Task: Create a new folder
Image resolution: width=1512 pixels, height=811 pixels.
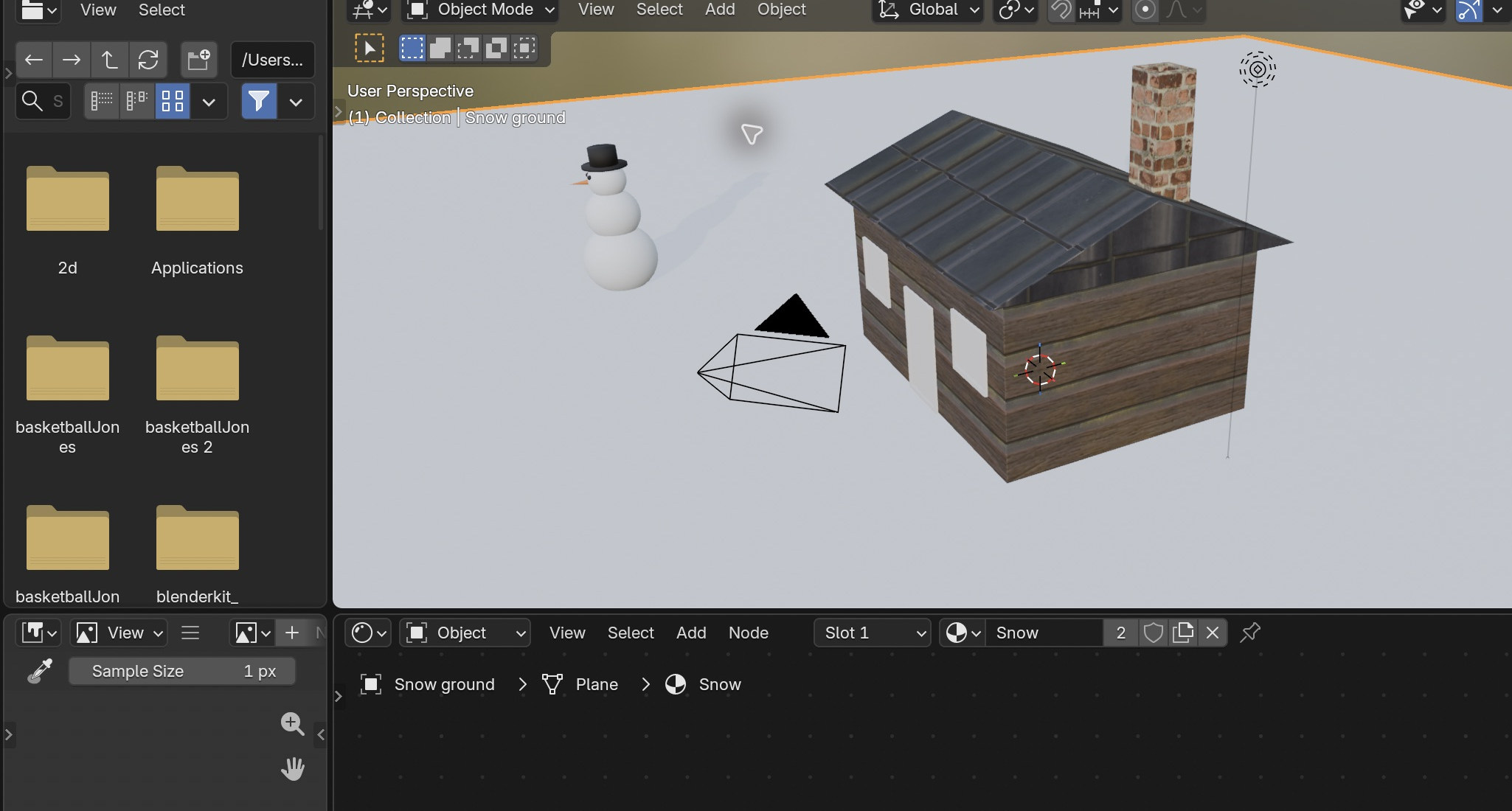Action: pyautogui.click(x=198, y=60)
